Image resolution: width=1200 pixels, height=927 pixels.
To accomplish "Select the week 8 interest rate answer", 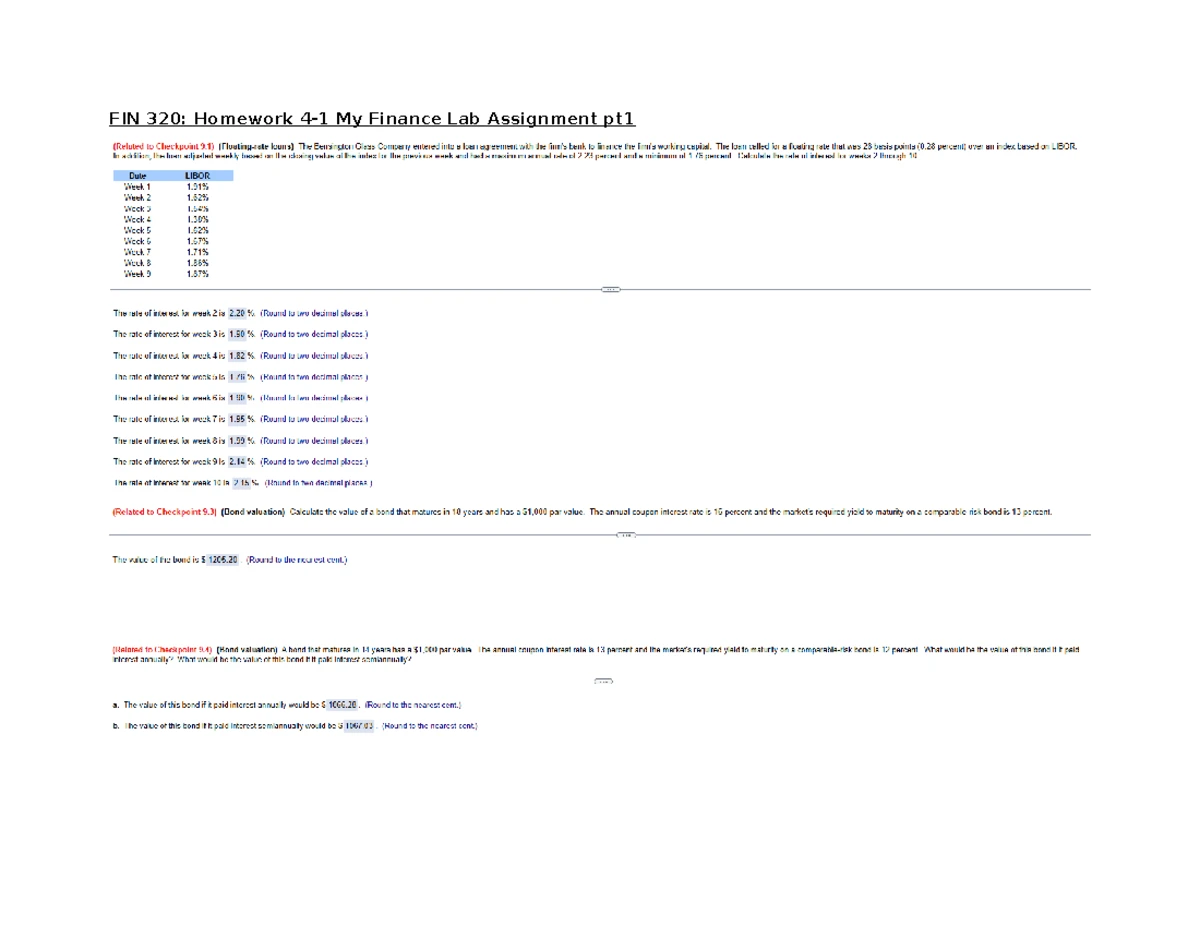I will click(240, 440).
